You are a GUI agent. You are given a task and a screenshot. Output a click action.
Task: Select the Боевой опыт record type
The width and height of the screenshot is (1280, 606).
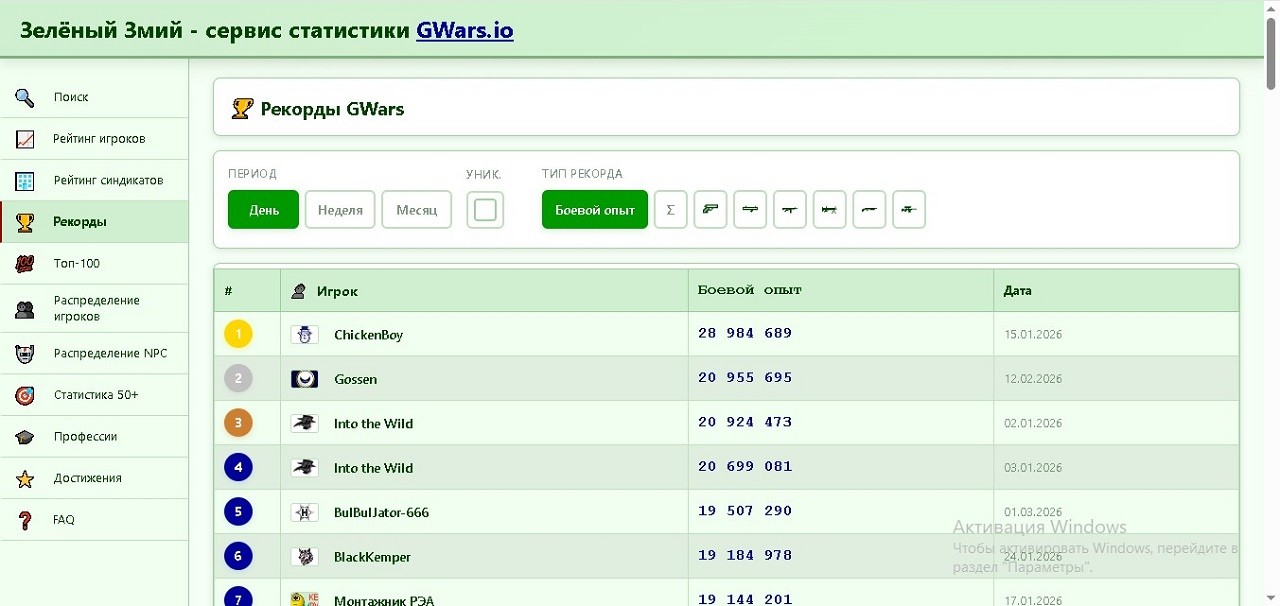tap(595, 210)
